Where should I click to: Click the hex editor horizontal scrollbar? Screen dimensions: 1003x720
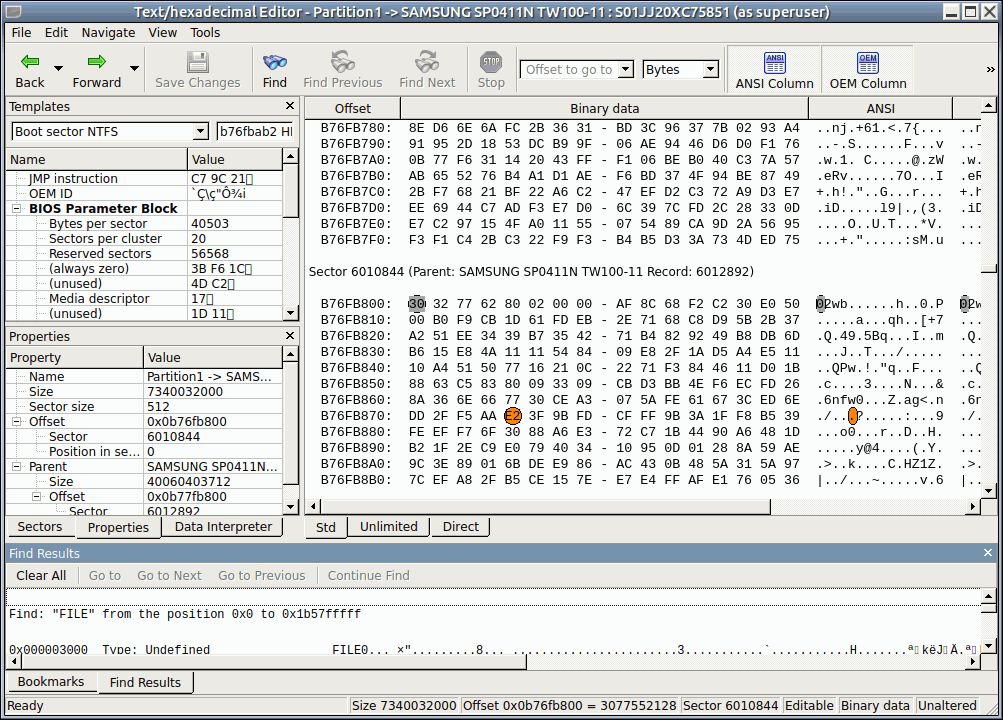tap(545, 507)
